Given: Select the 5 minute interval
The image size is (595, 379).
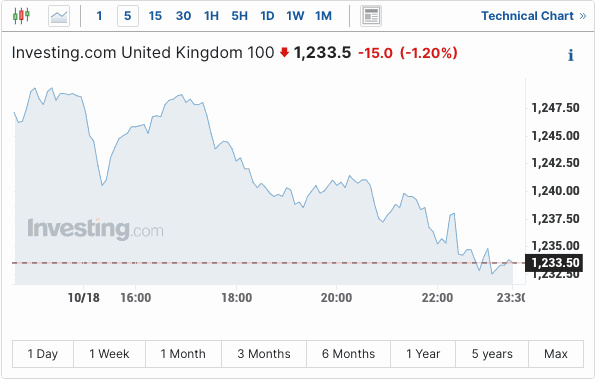Looking at the screenshot, I should click(128, 16).
